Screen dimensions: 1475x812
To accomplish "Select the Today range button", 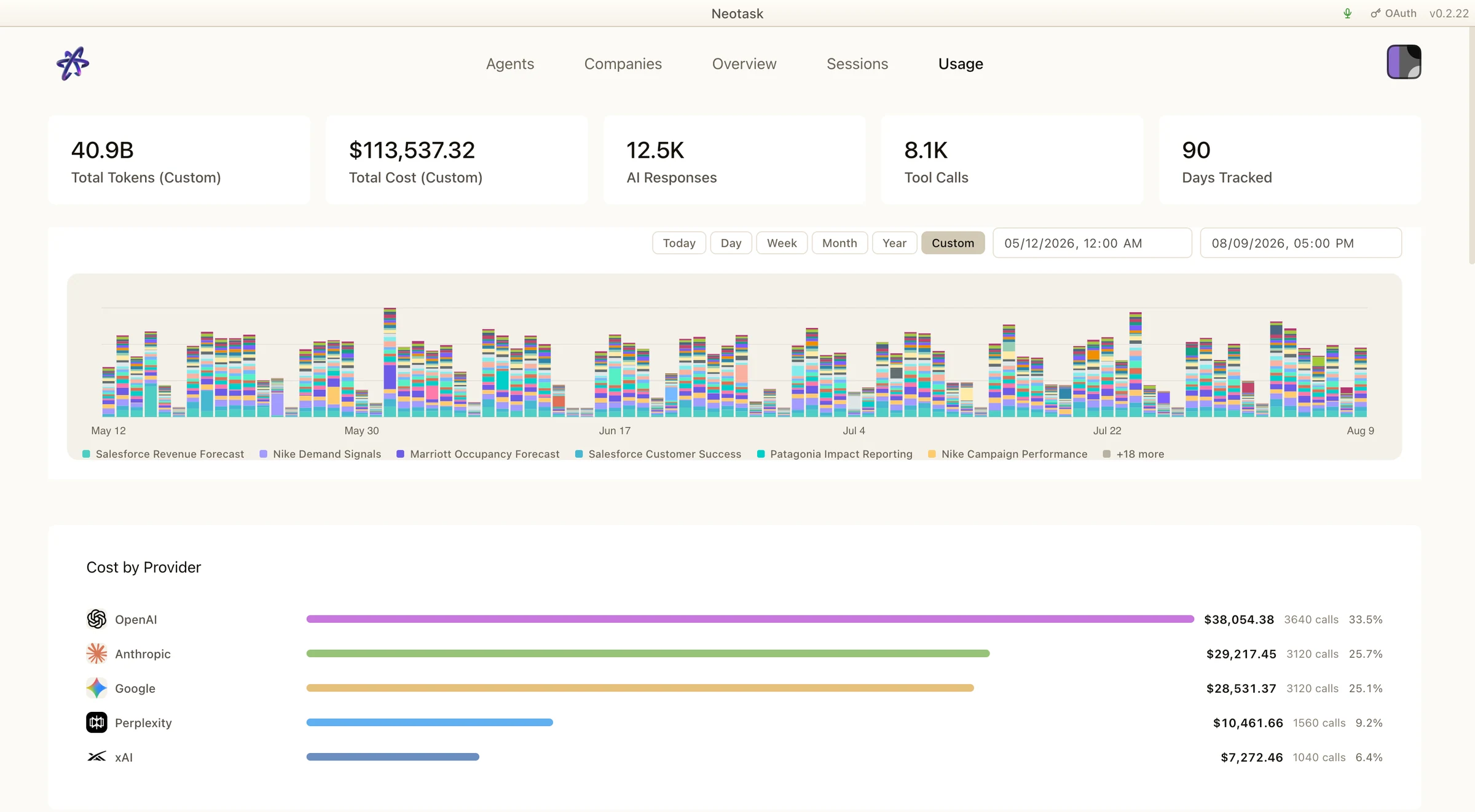I will pos(678,243).
